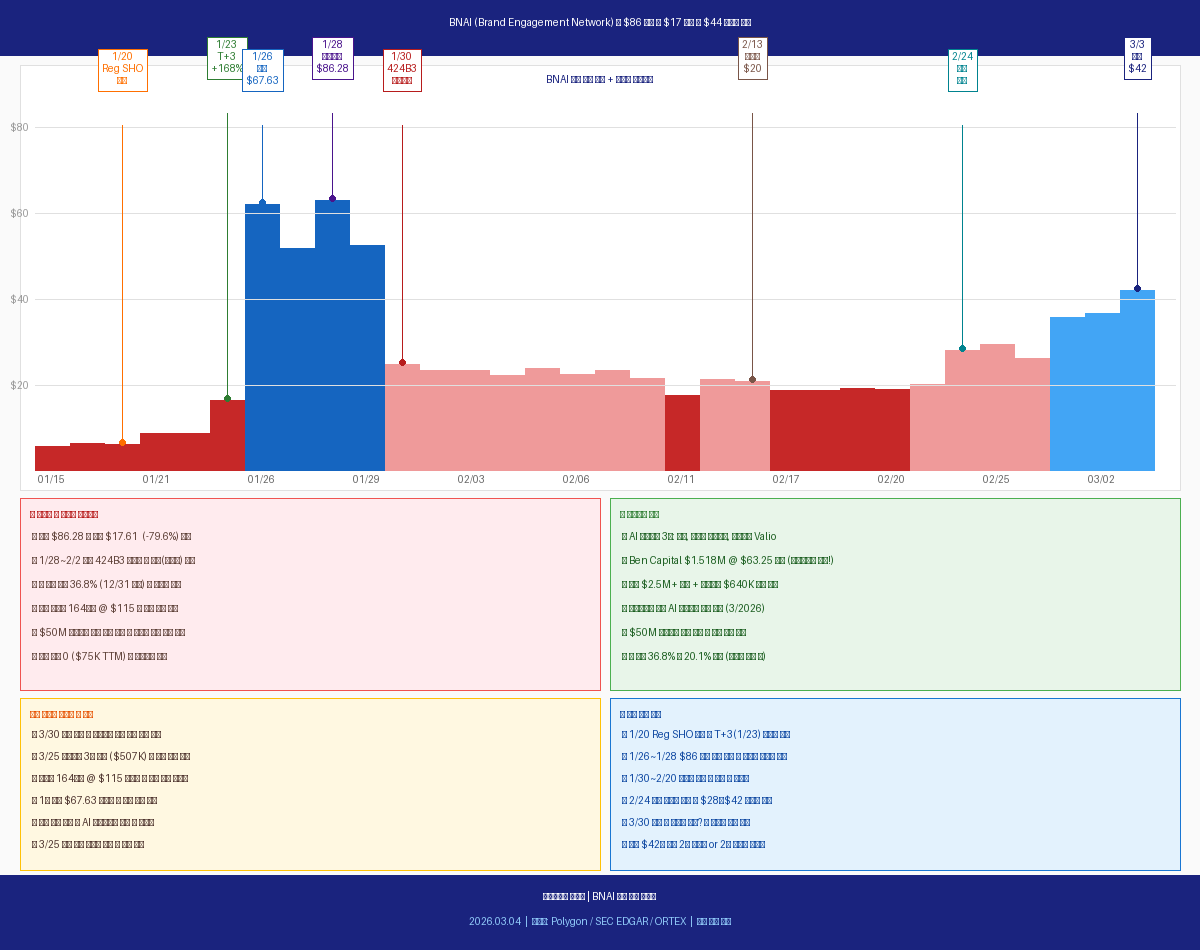Click the brown marker dot on the 2/13 line
This screenshot has height=950, width=1200.
point(752,380)
